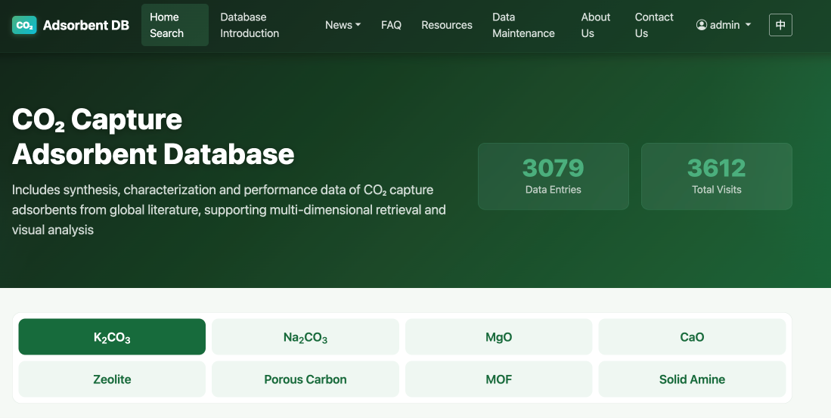Open the Resources page
Viewport: 831px width, 418px height.
pos(447,25)
